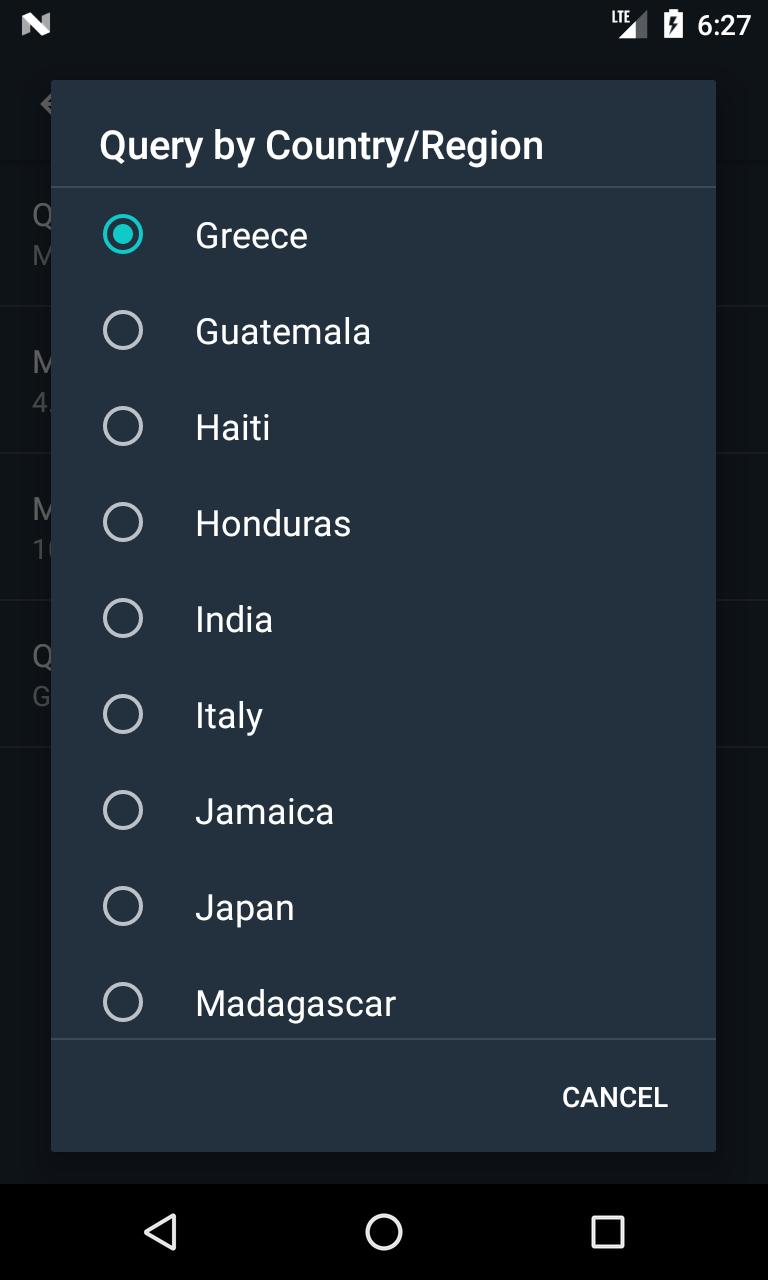768x1280 pixels.
Task: Select the Madagascar radio button
Action: point(123,1003)
